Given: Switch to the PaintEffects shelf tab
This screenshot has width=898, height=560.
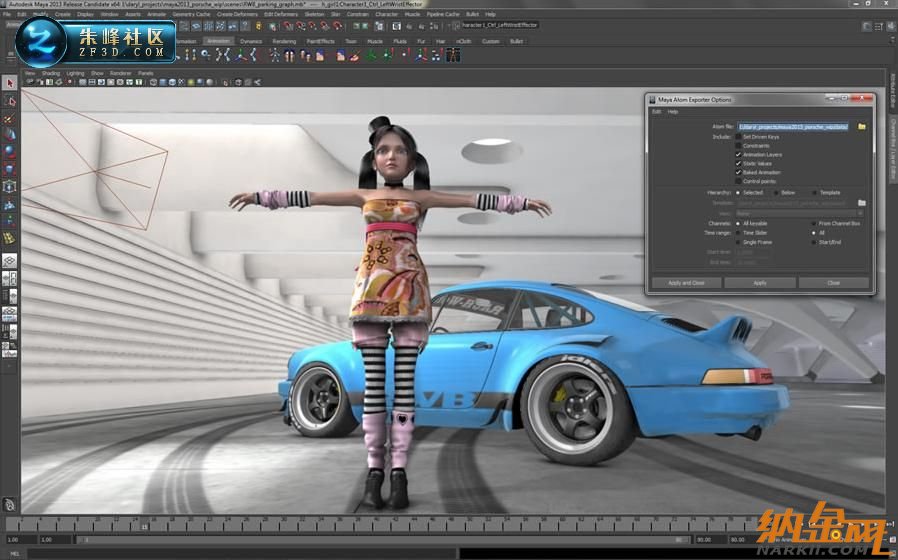Looking at the screenshot, I should pyautogui.click(x=321, y=41).
